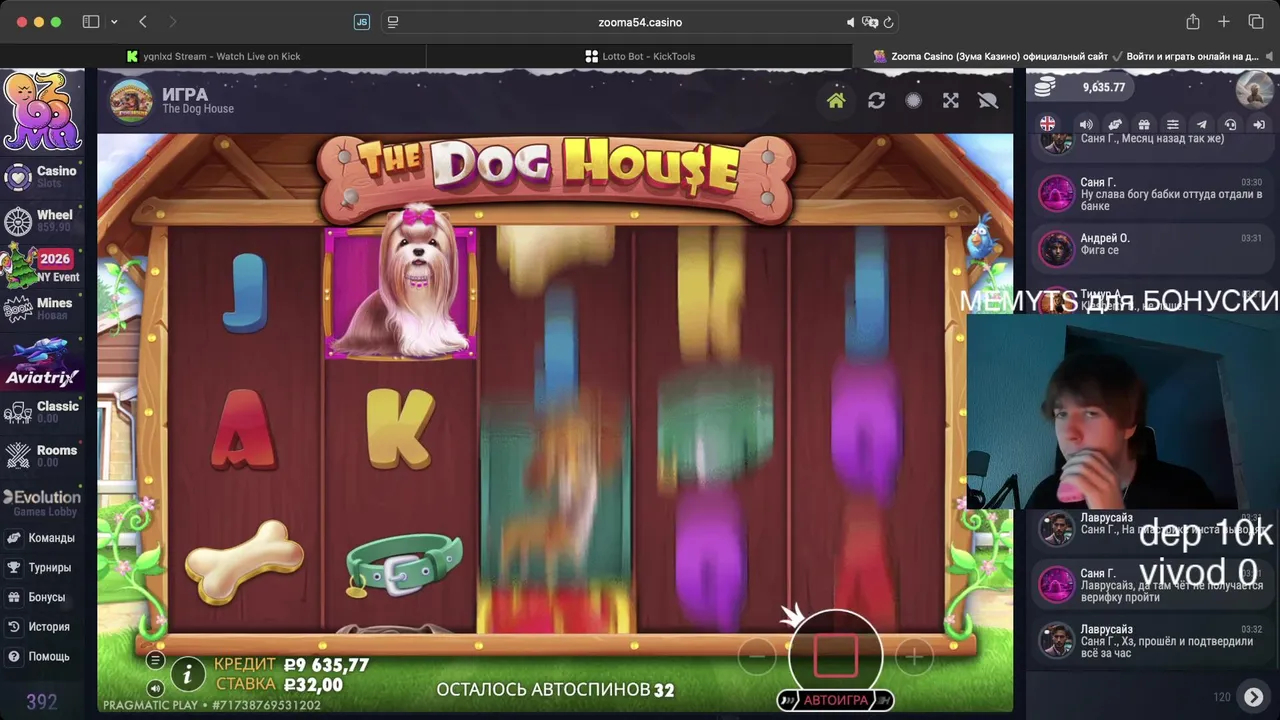The image size is (1280, 720).
Task: Click the zooma54.casino address bar
Action: pyautogui.click(x=640, y=22)
